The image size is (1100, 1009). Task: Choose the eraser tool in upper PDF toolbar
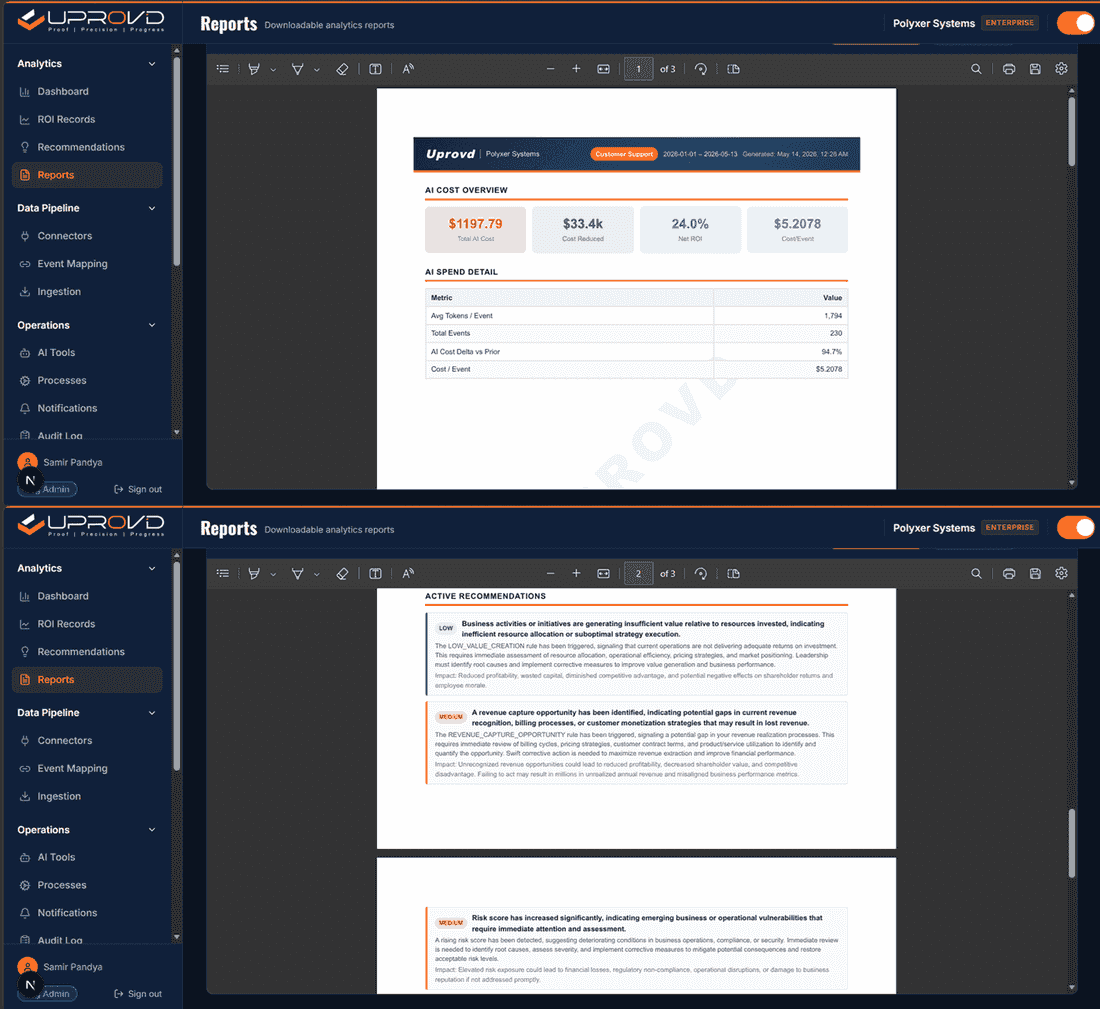[x=342, y=69]
